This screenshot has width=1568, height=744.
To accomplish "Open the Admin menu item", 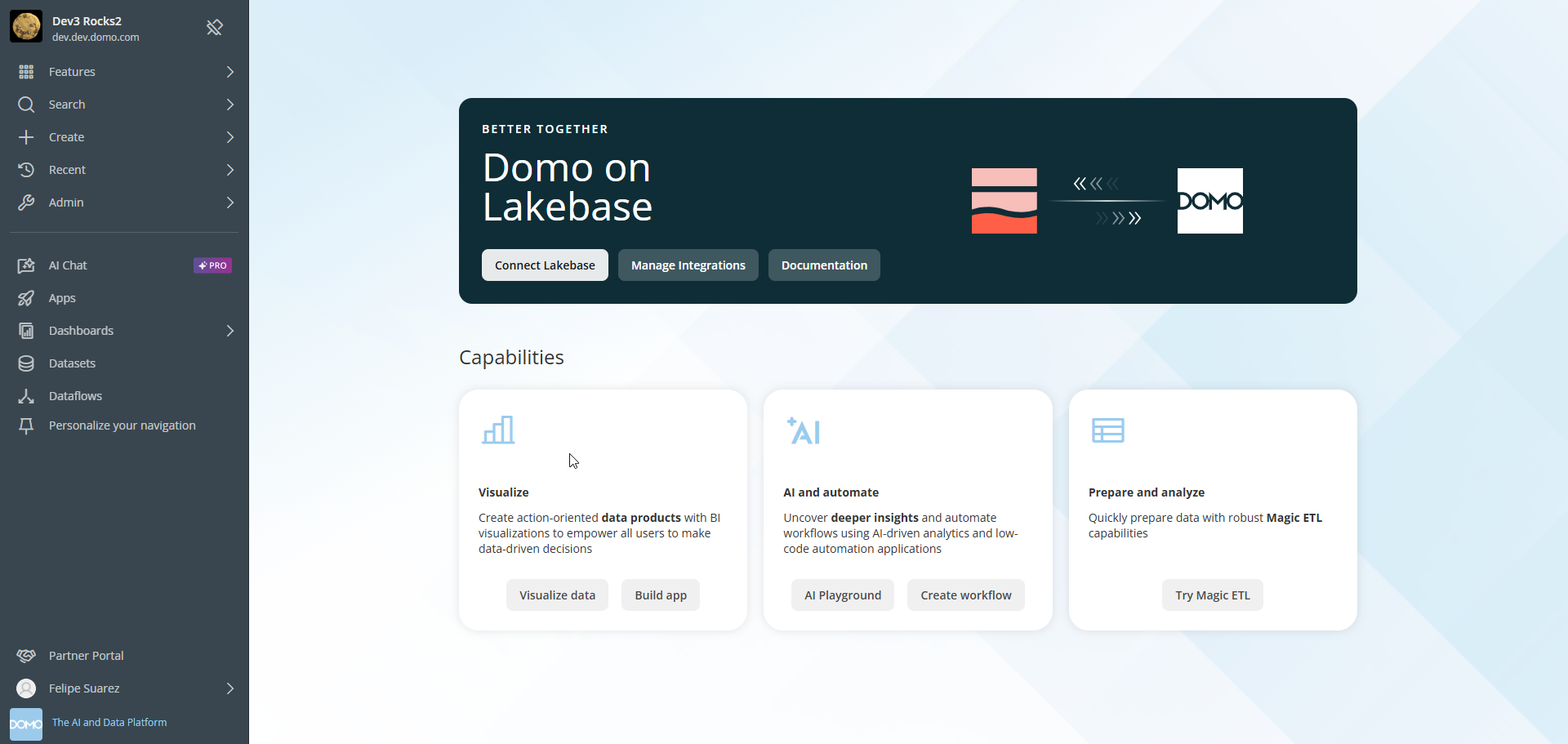I will (124, 203).
